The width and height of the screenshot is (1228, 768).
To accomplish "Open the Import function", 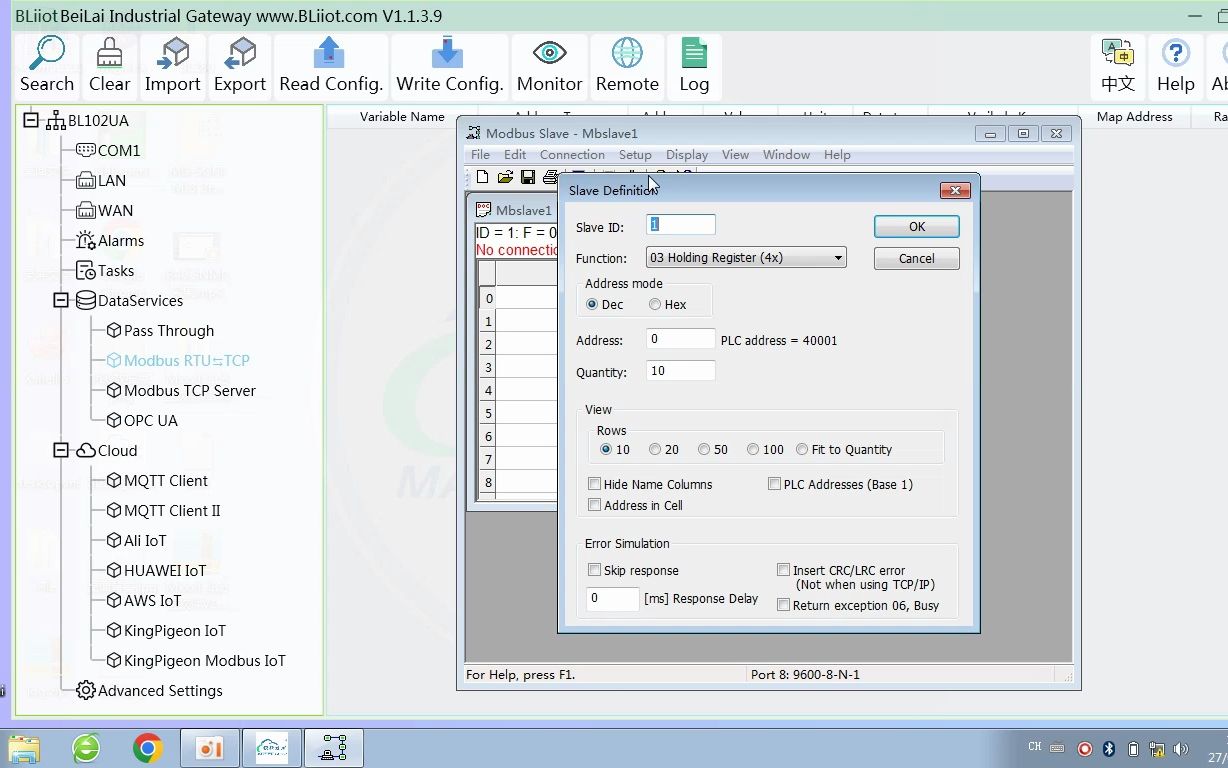I will [172, 62].
